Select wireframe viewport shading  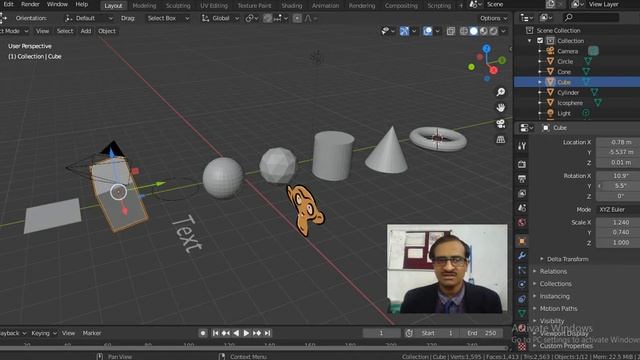click(x=464, y=31)
